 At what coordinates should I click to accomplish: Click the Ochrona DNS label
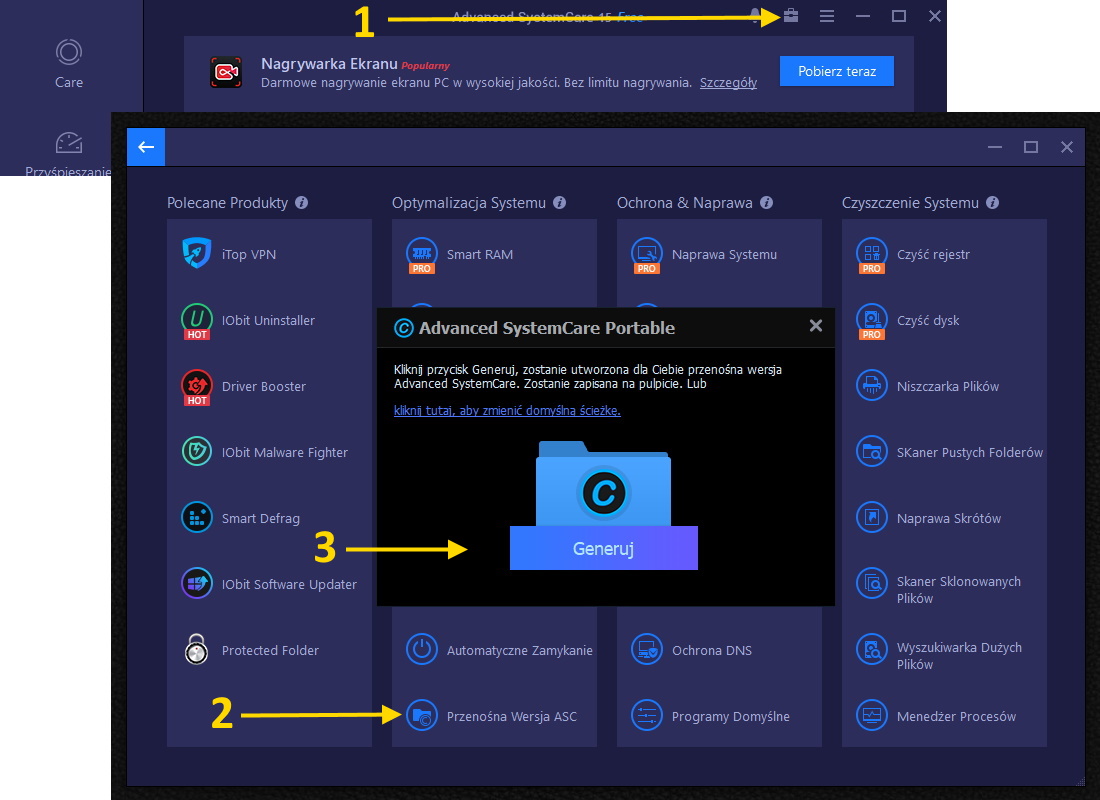coord(711,651)
